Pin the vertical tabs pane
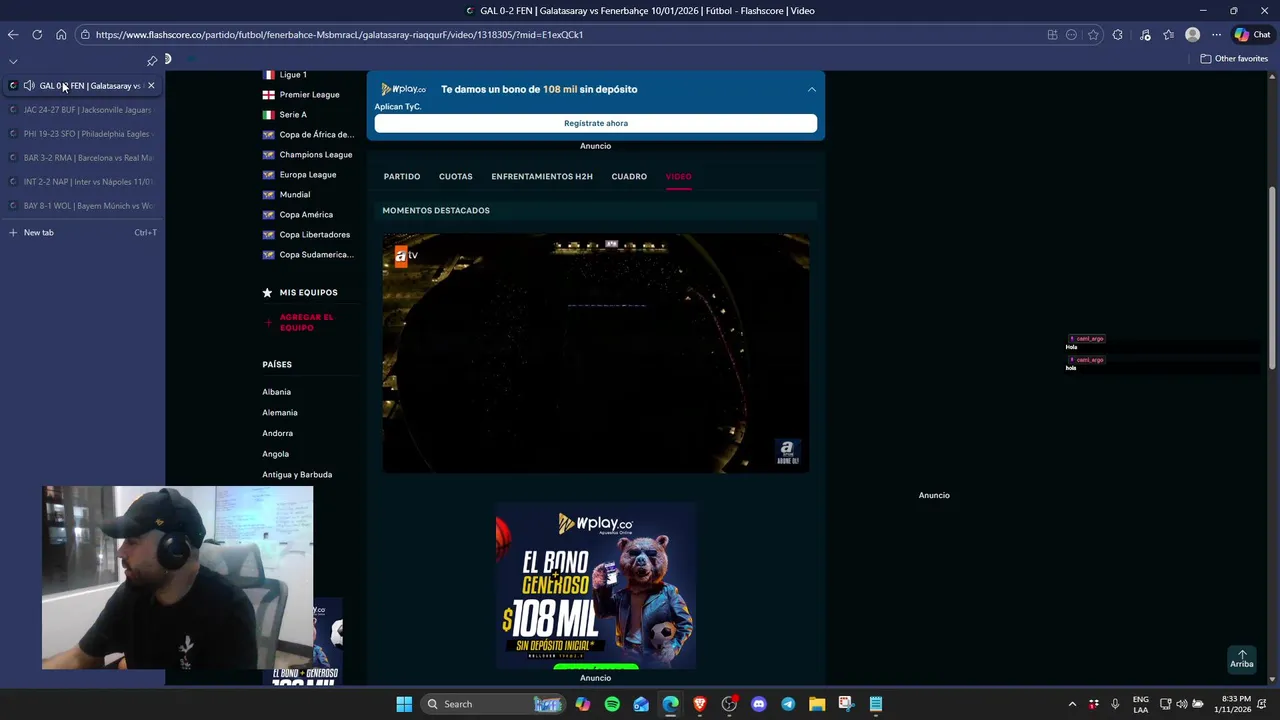Viewport: 1280px width, 720px height. pos(152,60)
